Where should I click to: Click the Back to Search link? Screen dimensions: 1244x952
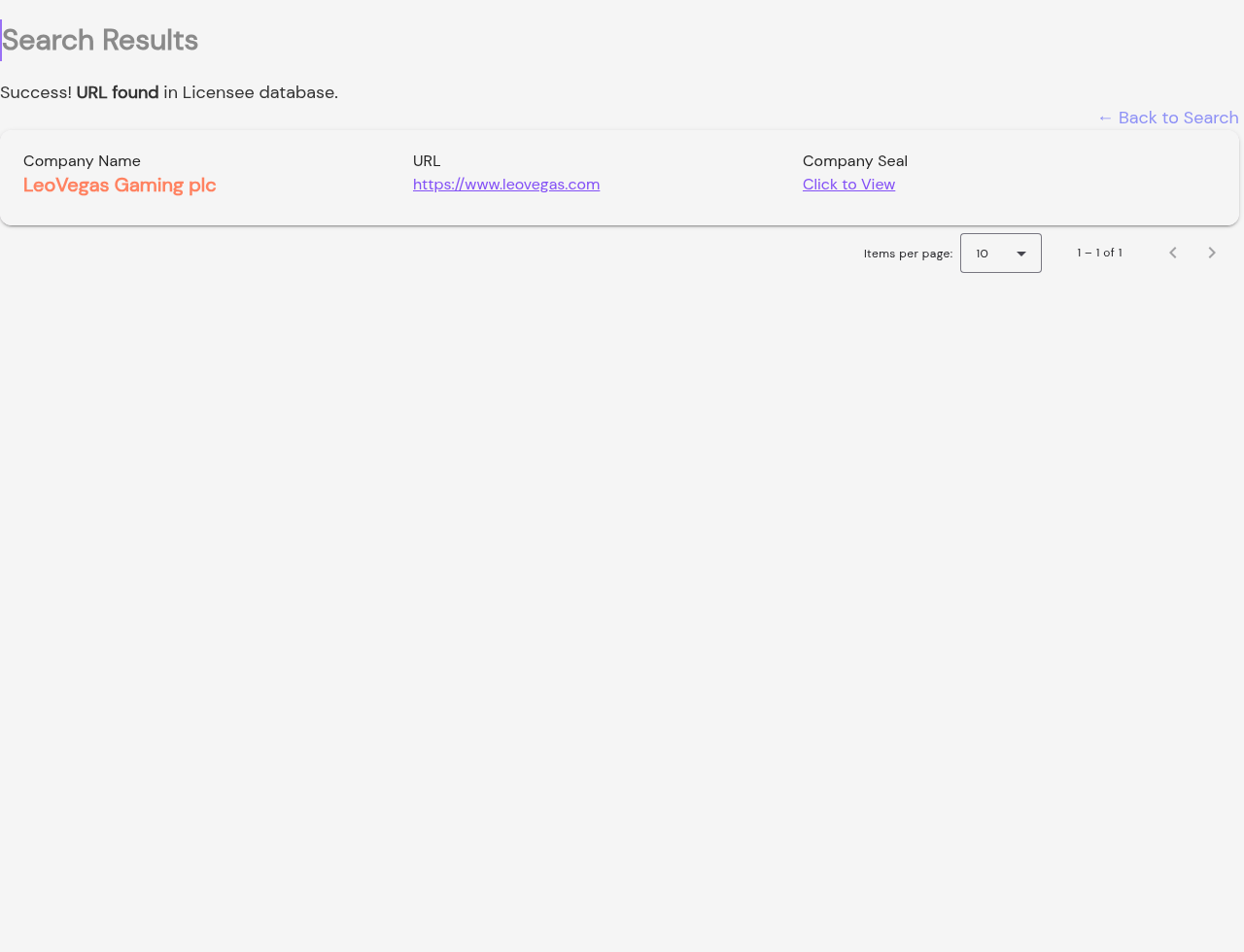click(1168, 118)
